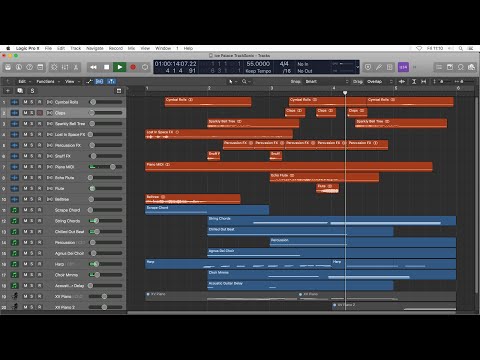Click the horizontal zoom slider

point(464,81)
